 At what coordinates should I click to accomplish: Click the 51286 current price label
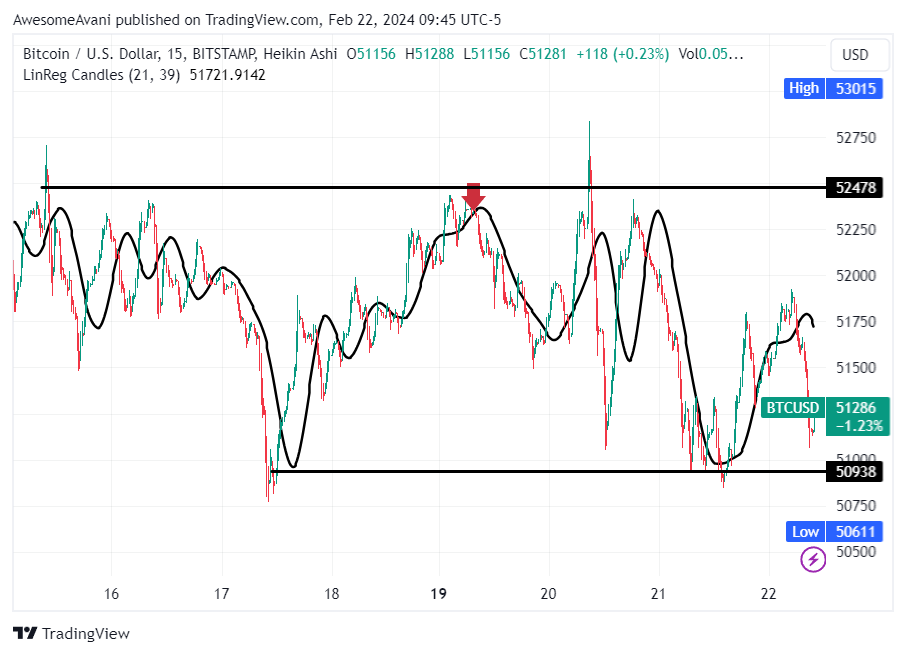click(856, 408)
